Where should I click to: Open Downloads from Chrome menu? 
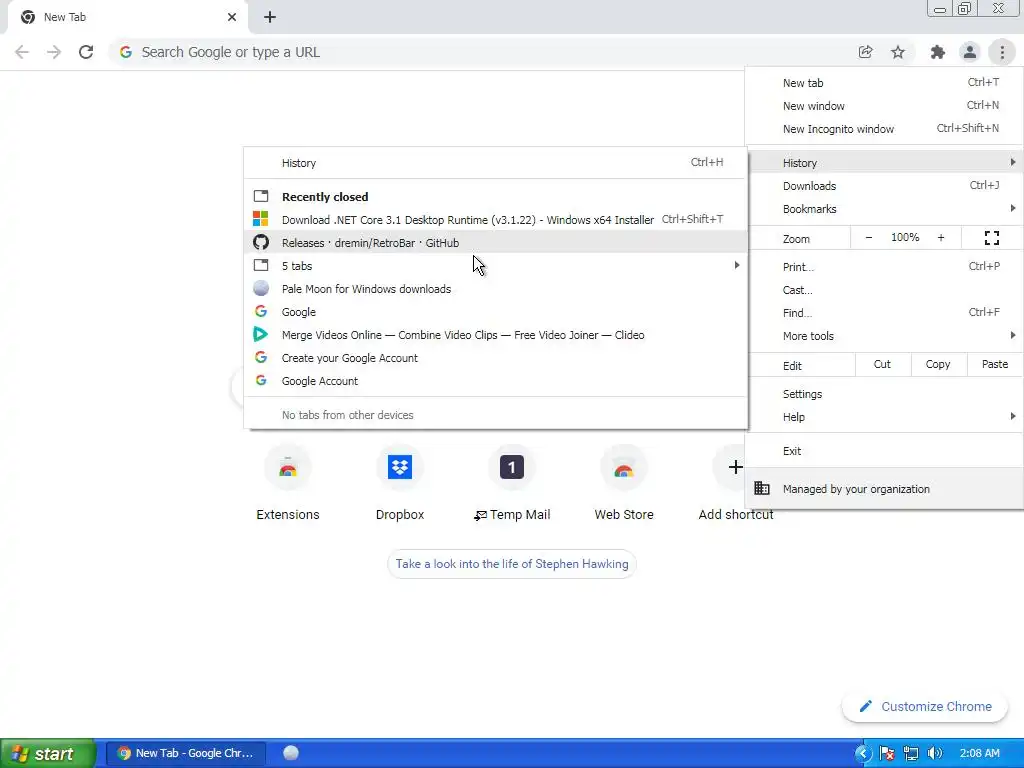point(884,186)
